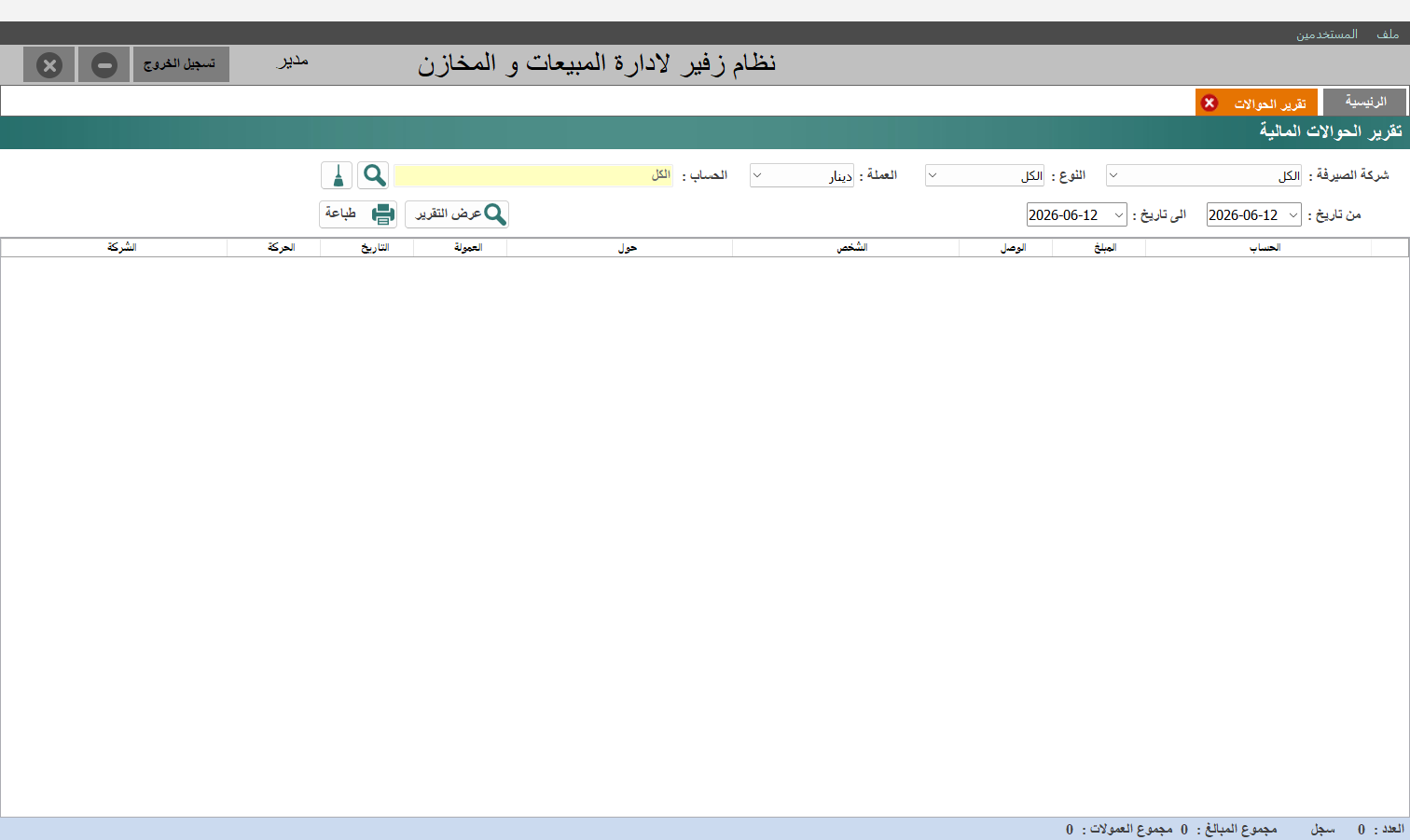The height and width of the screenshot is (840, 1410).
Task: Click the الوصل column header
Action: [1006, 248]
